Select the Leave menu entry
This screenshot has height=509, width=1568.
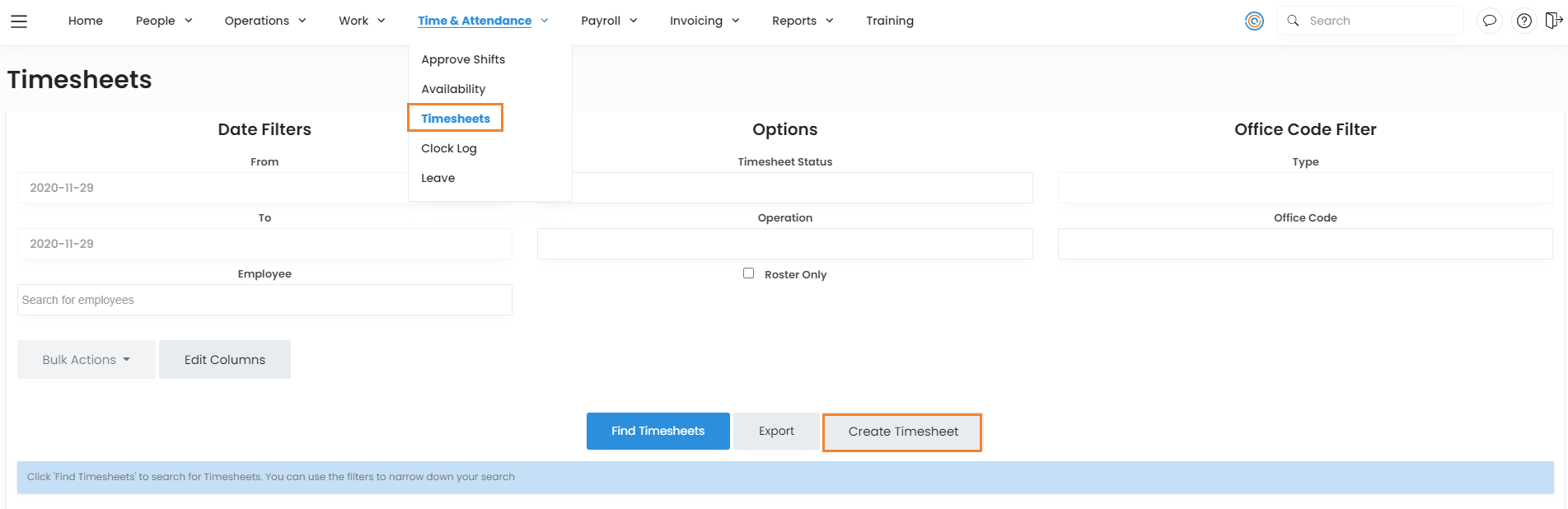point(438,178)
